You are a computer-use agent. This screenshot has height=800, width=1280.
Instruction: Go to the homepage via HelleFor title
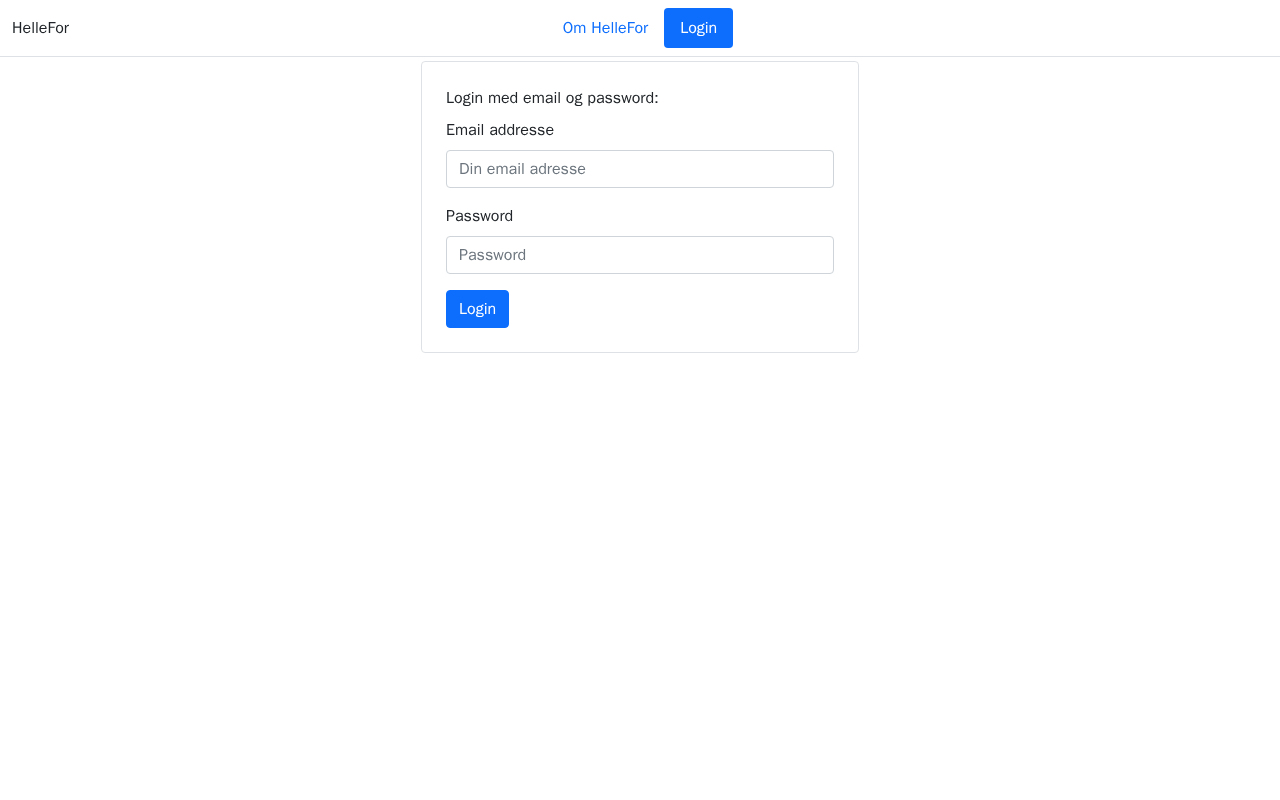[40, 28]
